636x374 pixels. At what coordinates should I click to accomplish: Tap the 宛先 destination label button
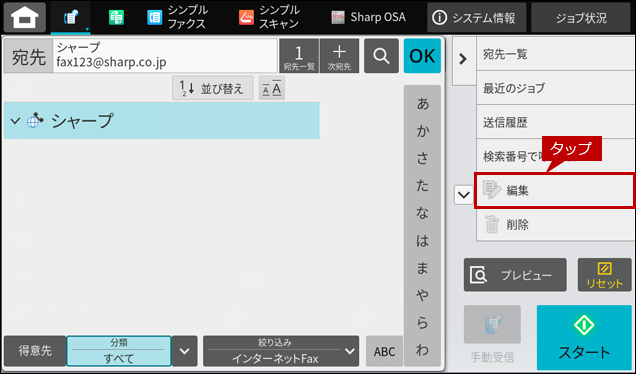[28, 56]
